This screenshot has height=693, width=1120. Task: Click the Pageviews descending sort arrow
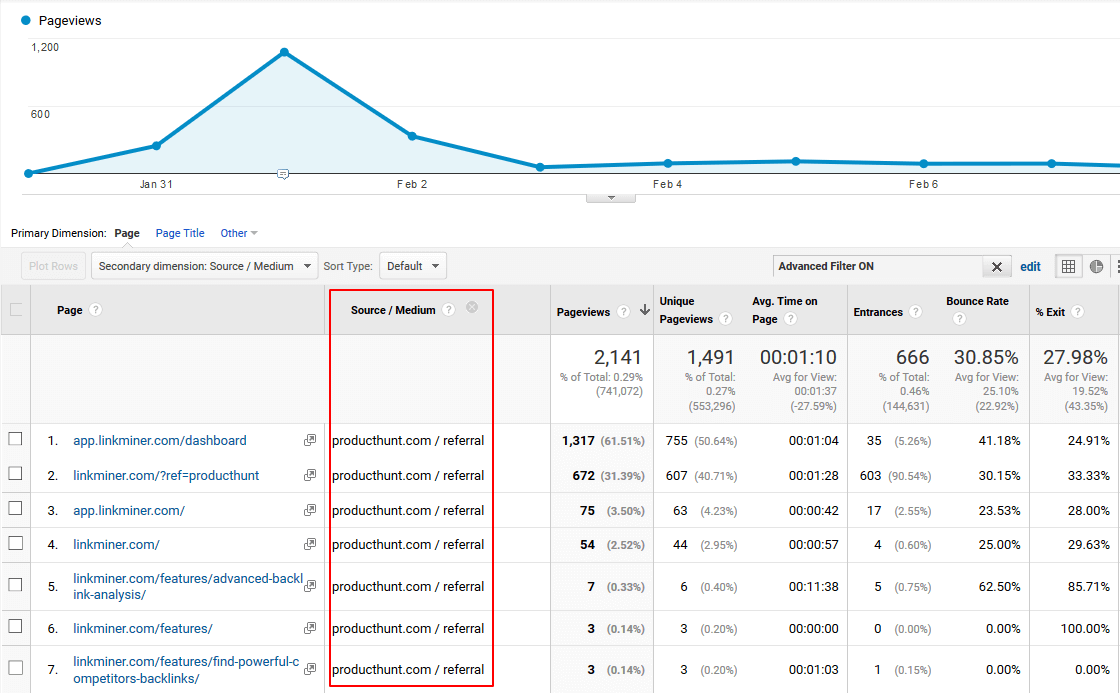pyautogui.click(x=644, y=311)
